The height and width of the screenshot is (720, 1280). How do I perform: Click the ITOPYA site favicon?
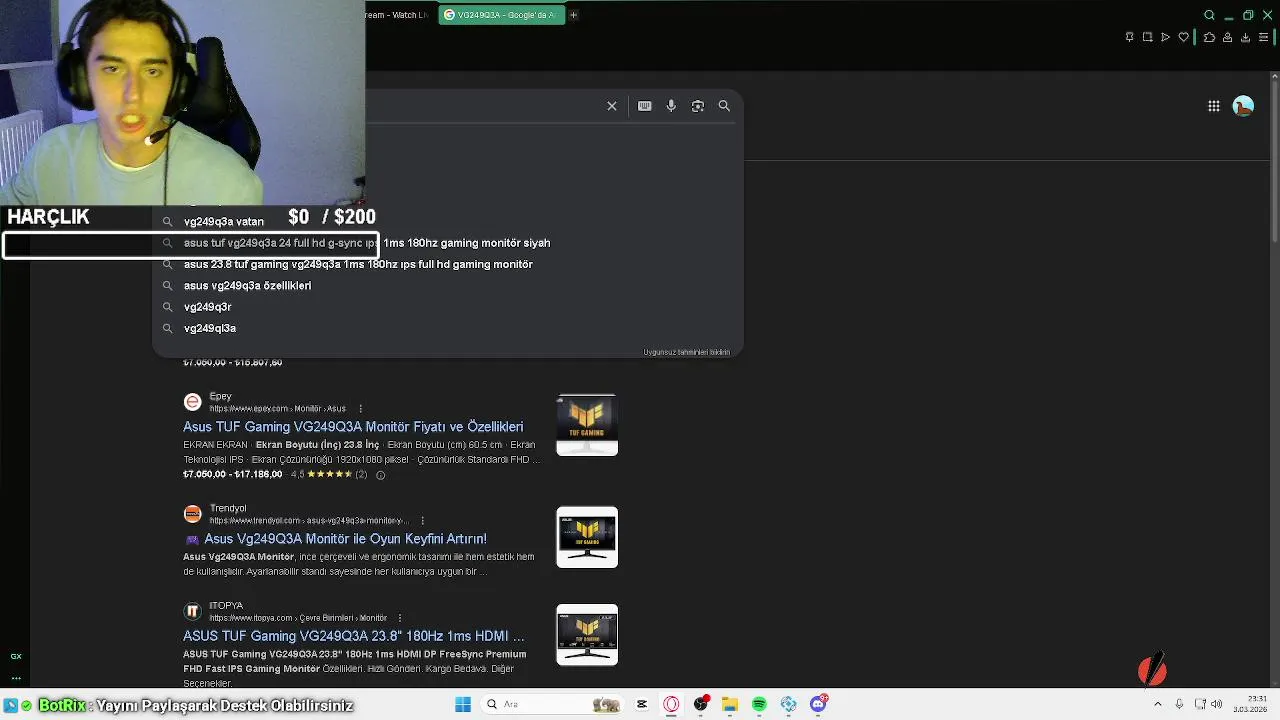point(192,611)
